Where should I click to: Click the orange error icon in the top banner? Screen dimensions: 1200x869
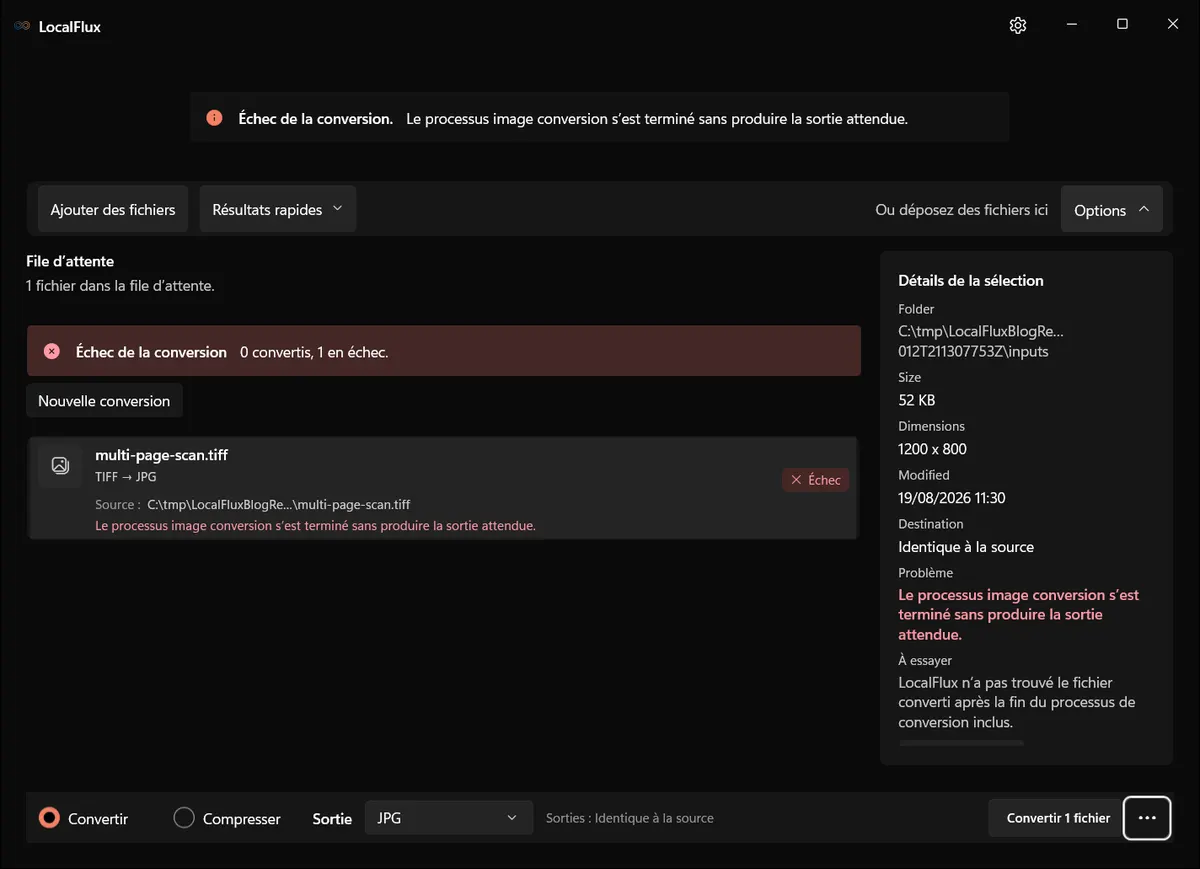tap(214, 118)
